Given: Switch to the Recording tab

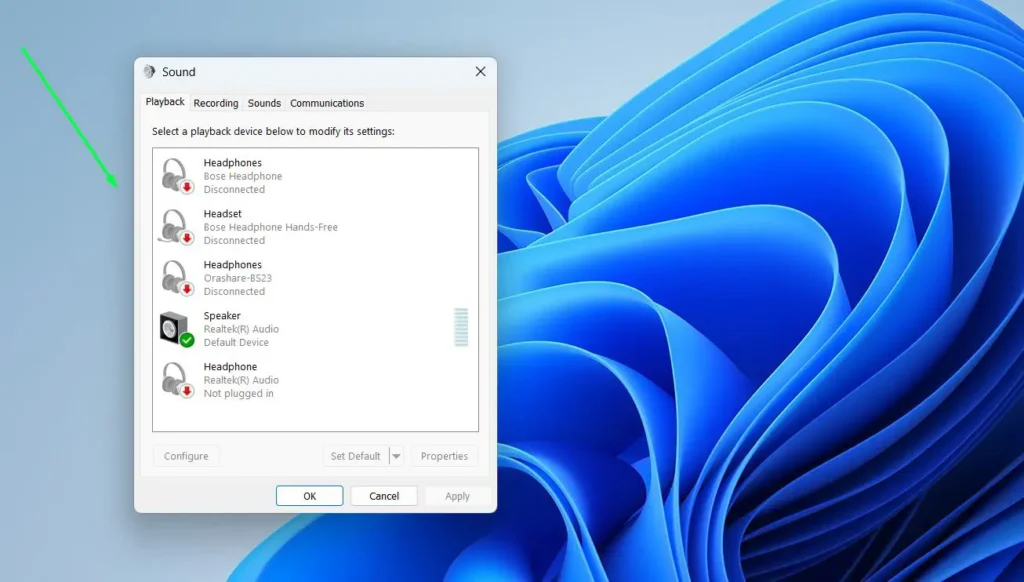Looking at the screenshot, I should tap(215, 102).
